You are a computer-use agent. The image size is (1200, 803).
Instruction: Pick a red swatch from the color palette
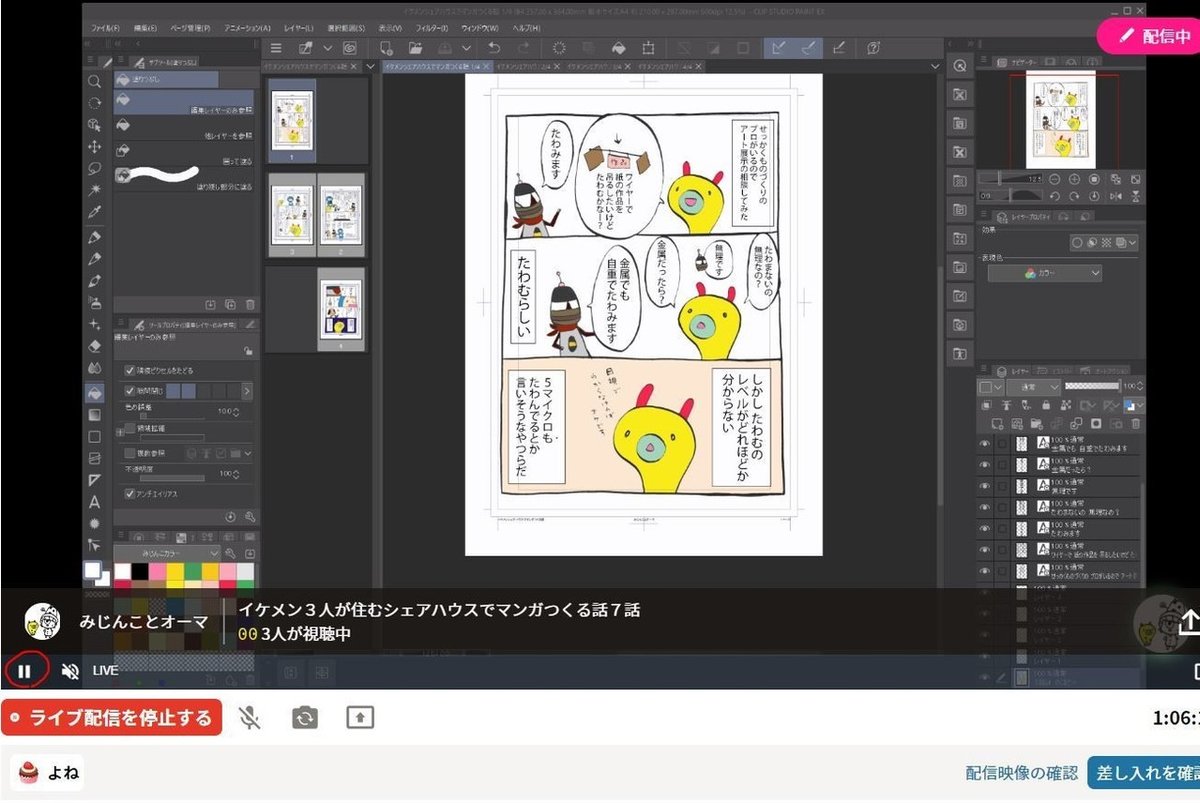coord(121,584)
